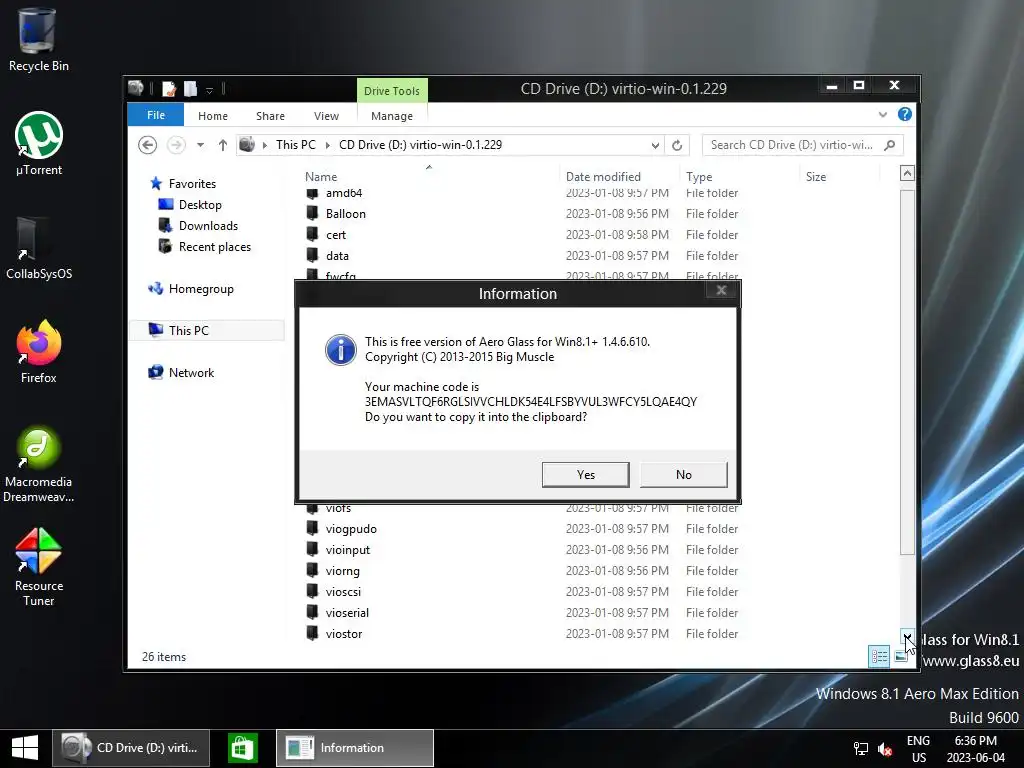Select the viostor folder icon
Viewport: 1024px width, 768px height.
313,633
